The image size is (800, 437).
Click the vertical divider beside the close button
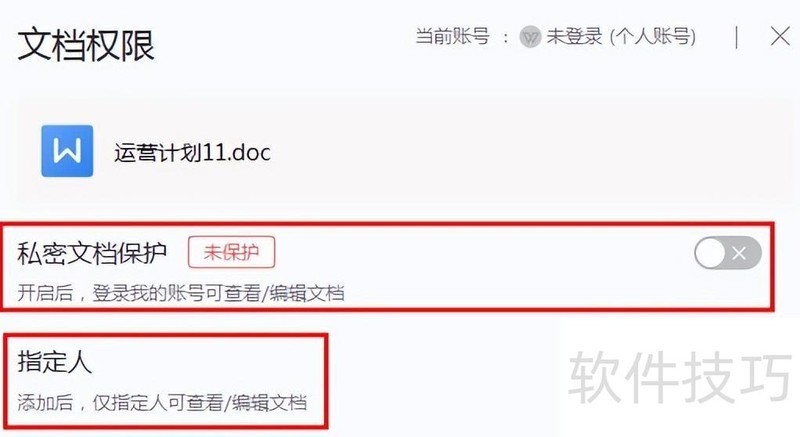(737, 37)
